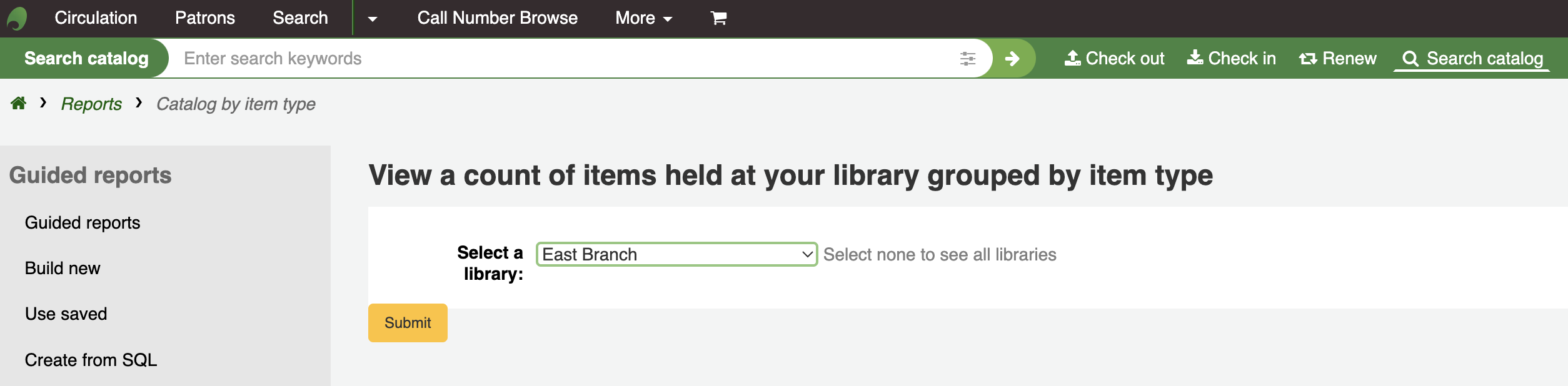The height and width of the screenshot is (386, 1568).
Task: Click the Check out header link
Action: click(1114, 59)
